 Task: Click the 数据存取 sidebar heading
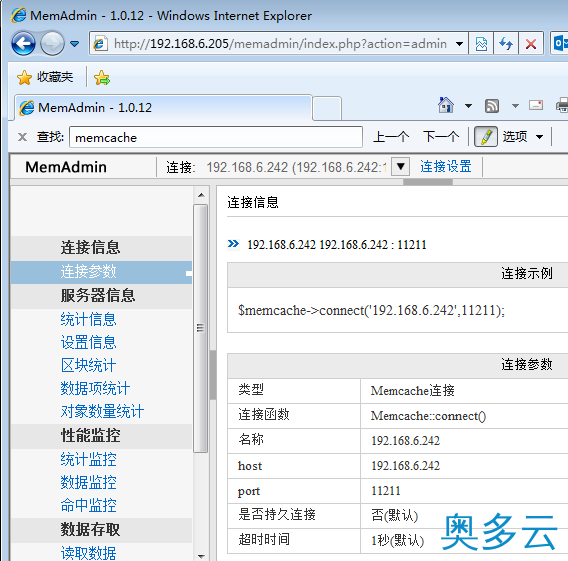click(x=91, y=529)
